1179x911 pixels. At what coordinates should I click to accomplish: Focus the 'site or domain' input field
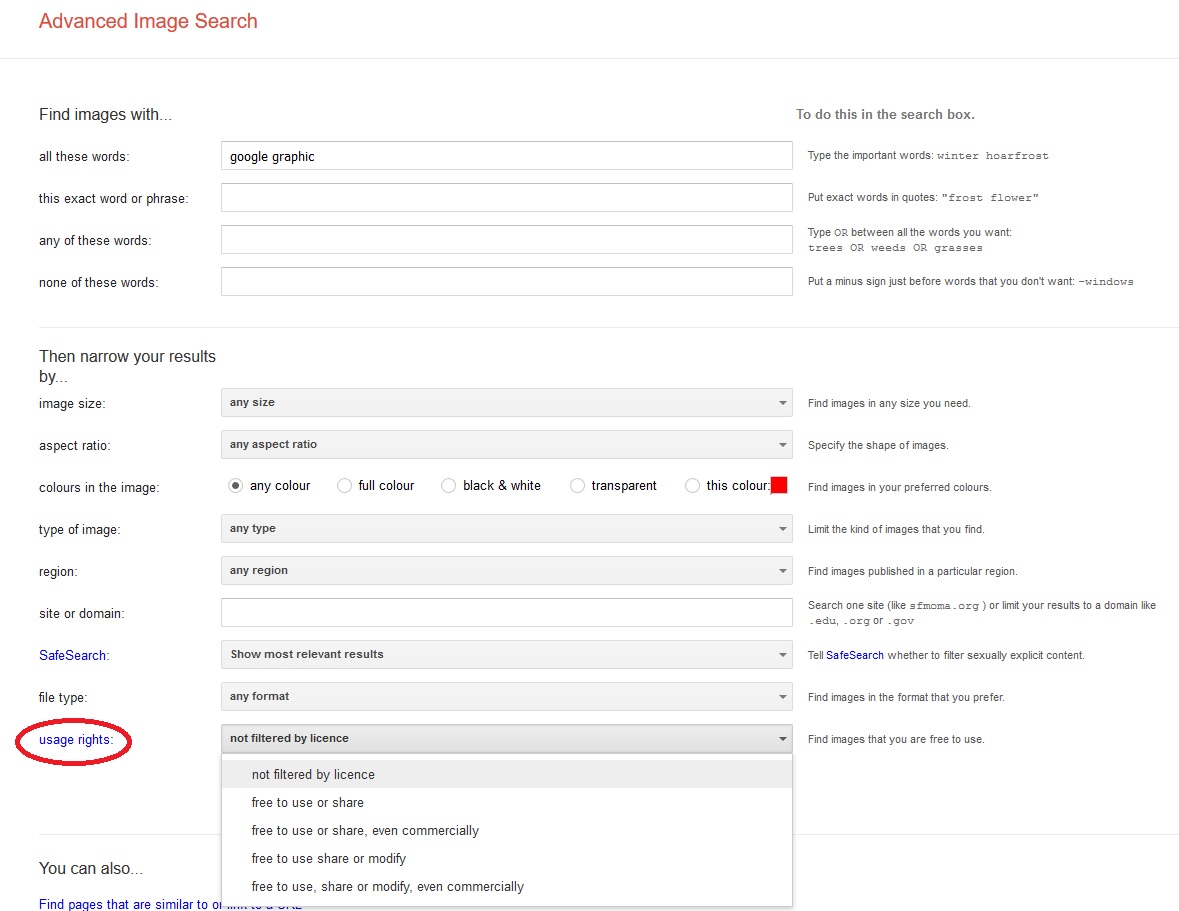506,613
